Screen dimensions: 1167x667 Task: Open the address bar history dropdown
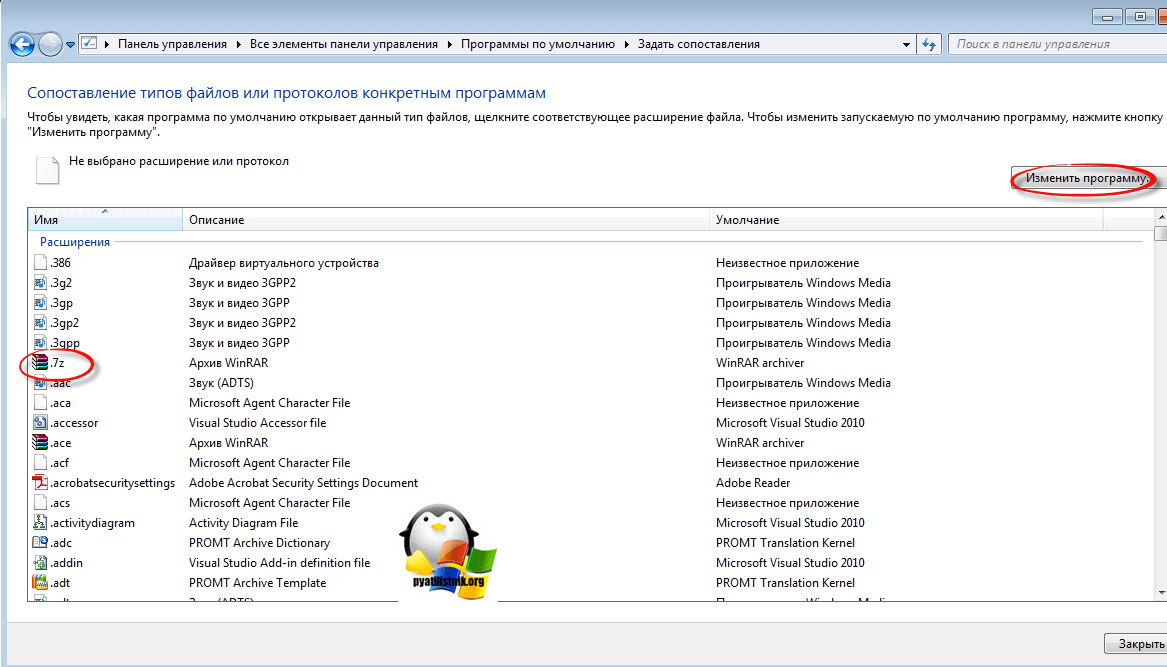pos(906,44)
